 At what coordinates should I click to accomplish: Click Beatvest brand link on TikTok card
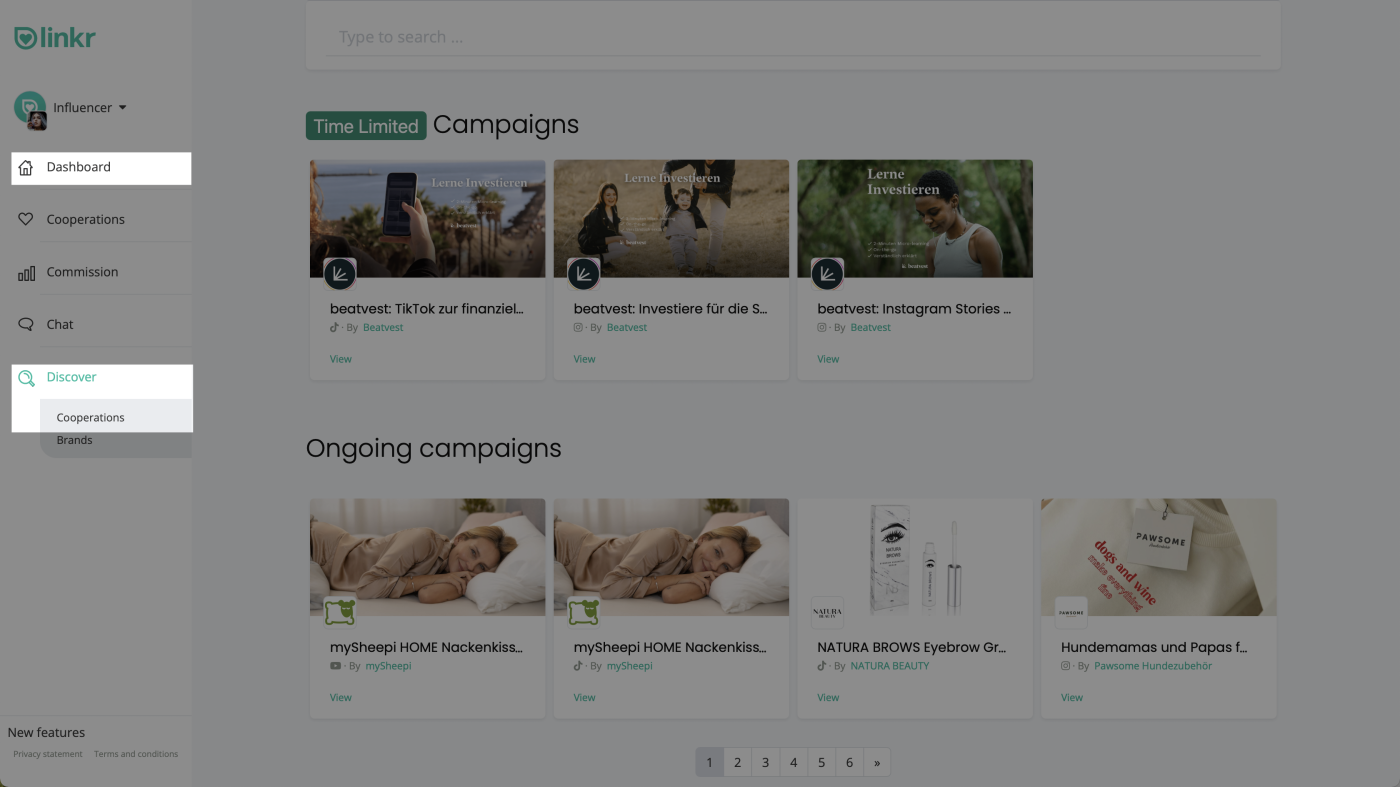pyautogui.click(x=383, y=328)
